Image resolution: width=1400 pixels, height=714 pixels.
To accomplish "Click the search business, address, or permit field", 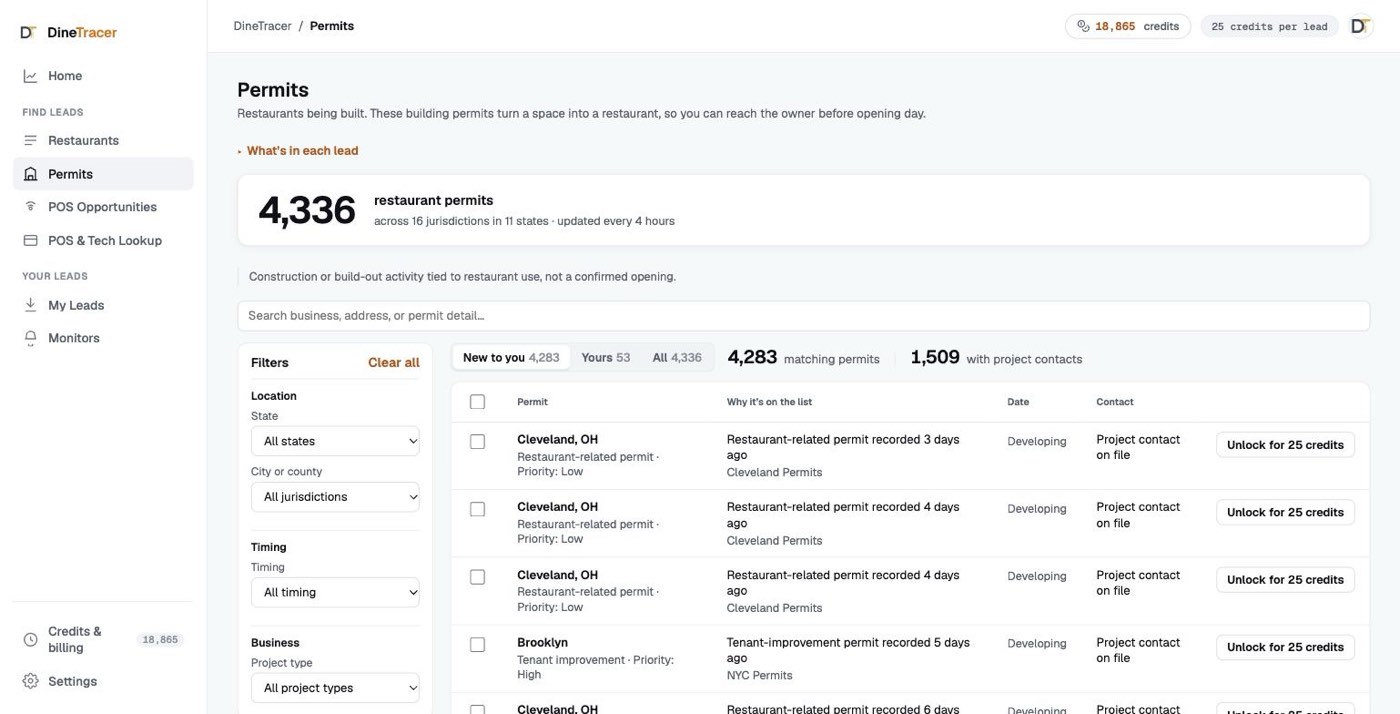I will tap(803, 316).
